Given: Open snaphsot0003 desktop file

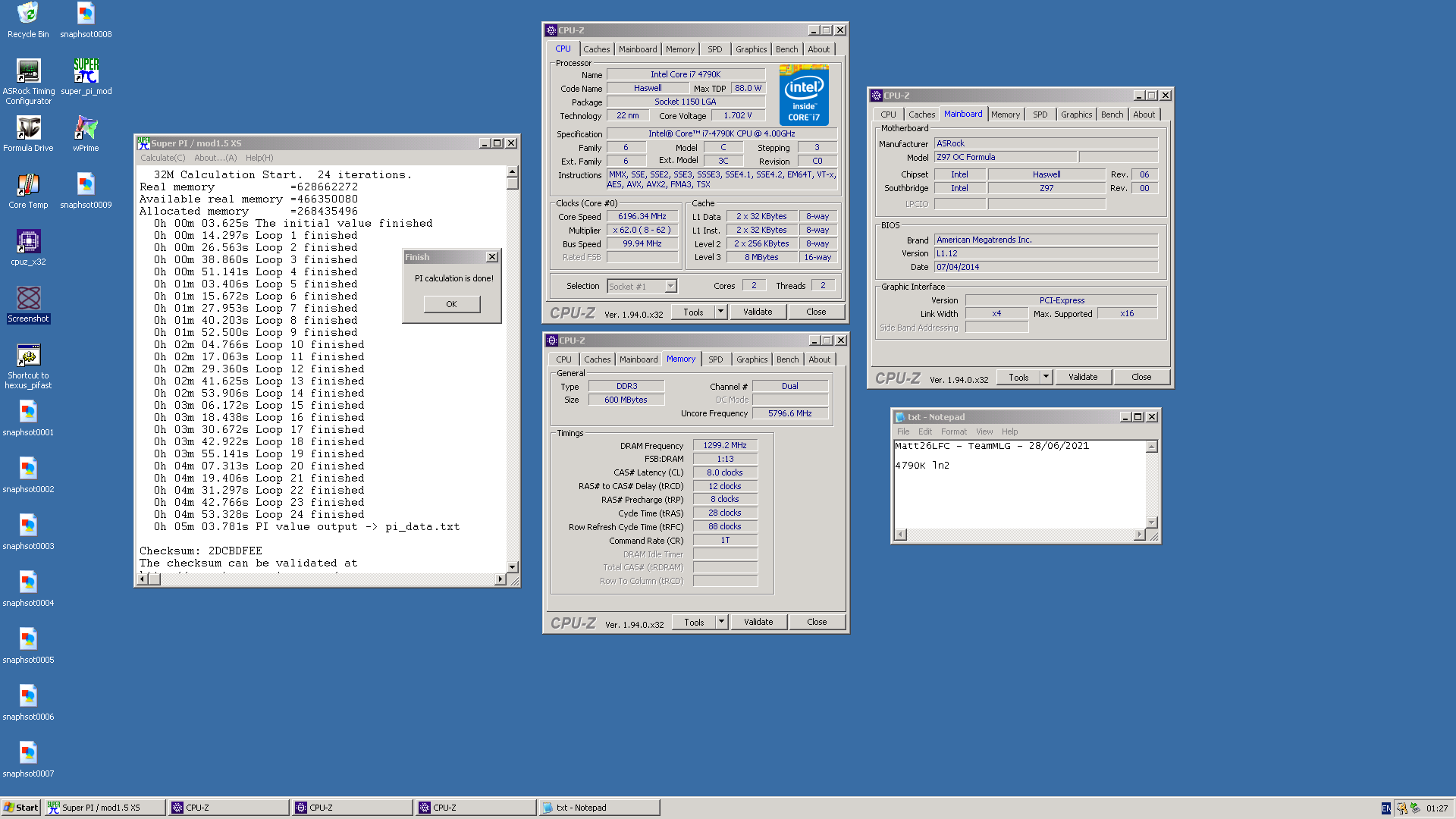Looking at the screenshot, I should point(28,532).
